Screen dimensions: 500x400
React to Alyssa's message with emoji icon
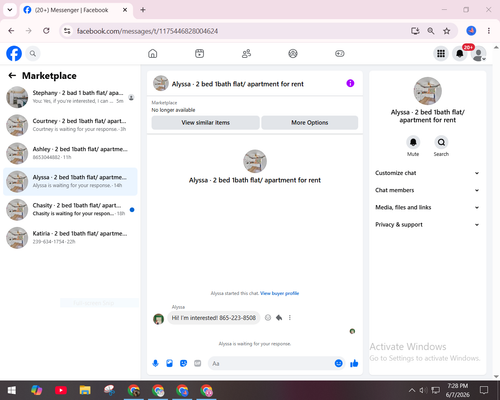(268, 318)
